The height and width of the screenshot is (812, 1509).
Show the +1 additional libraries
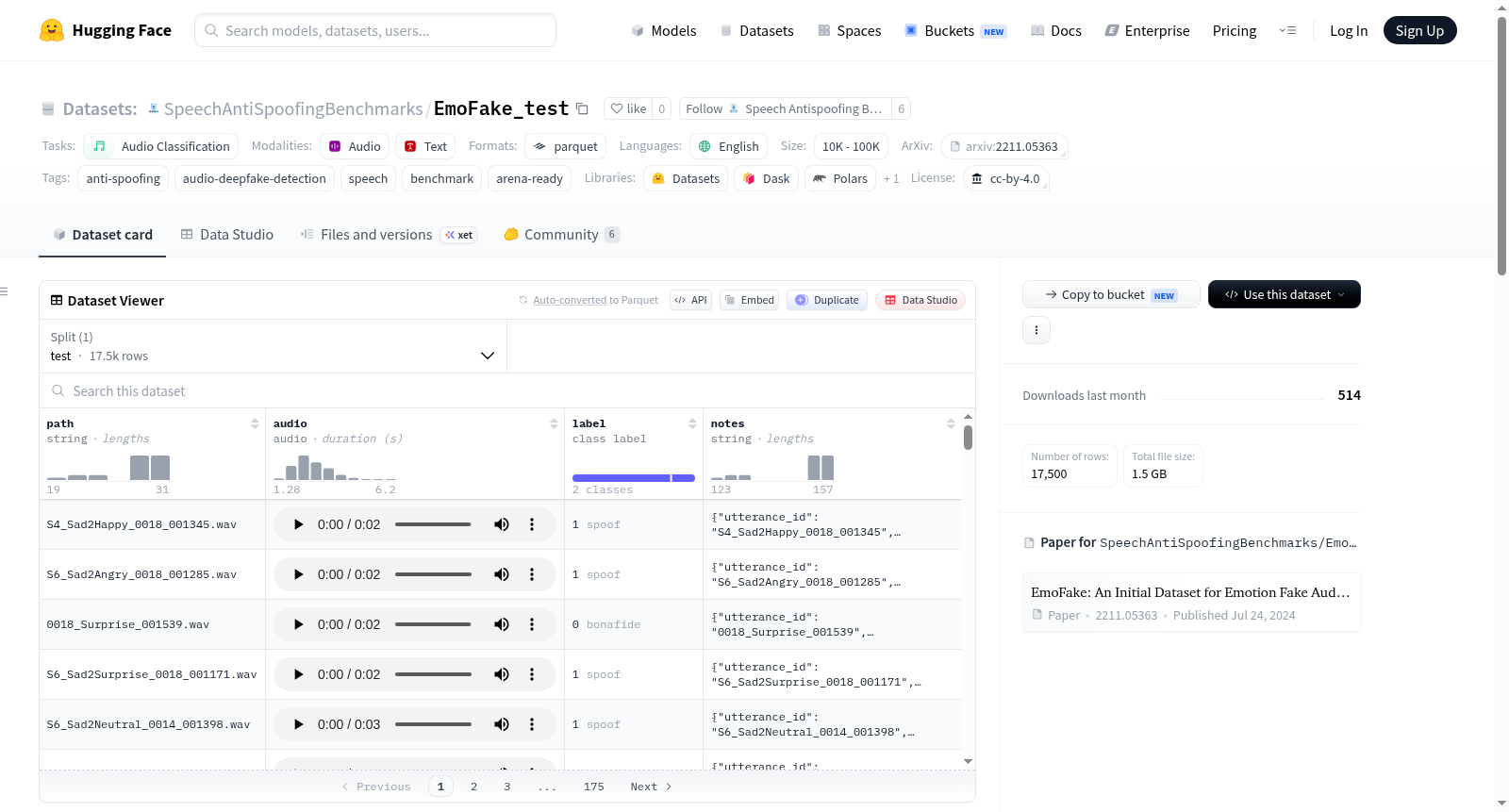click(x=891, y=178)
